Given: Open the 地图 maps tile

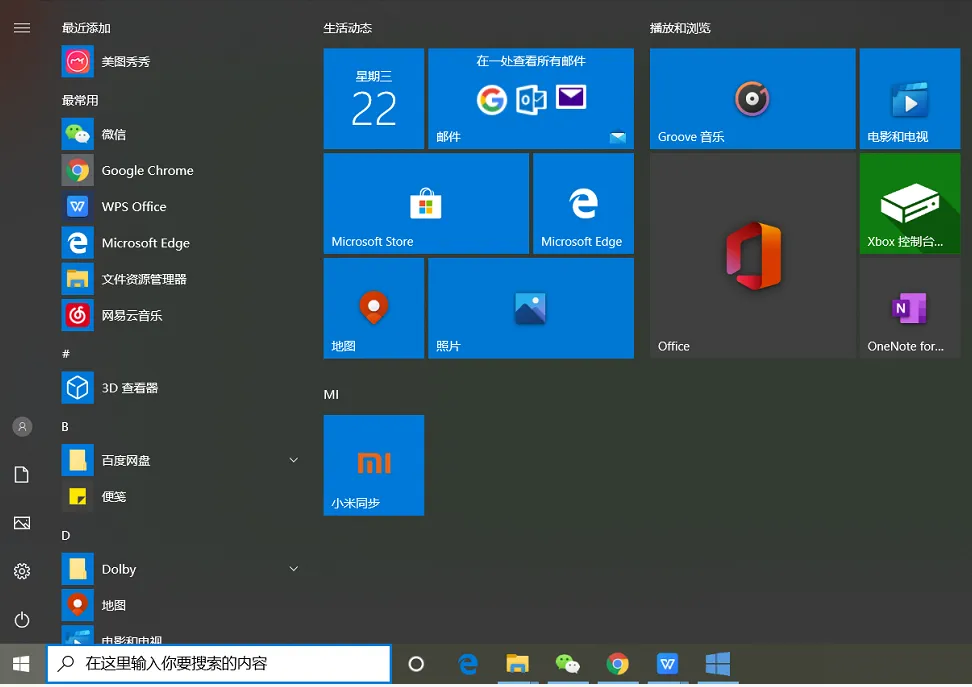Looking at the screenshot, I should point(374,308).
